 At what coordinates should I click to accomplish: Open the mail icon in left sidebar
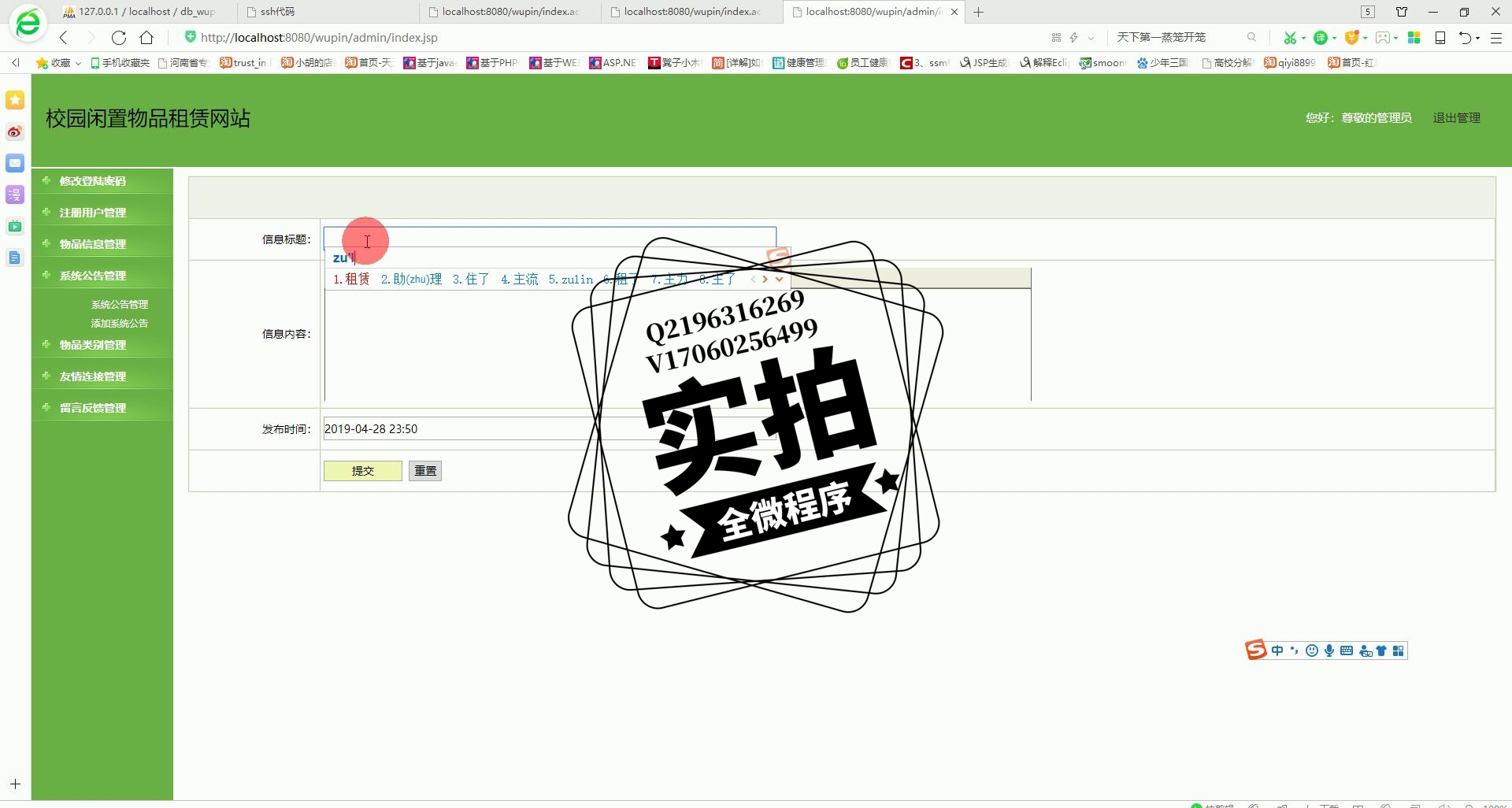(15, 163)
